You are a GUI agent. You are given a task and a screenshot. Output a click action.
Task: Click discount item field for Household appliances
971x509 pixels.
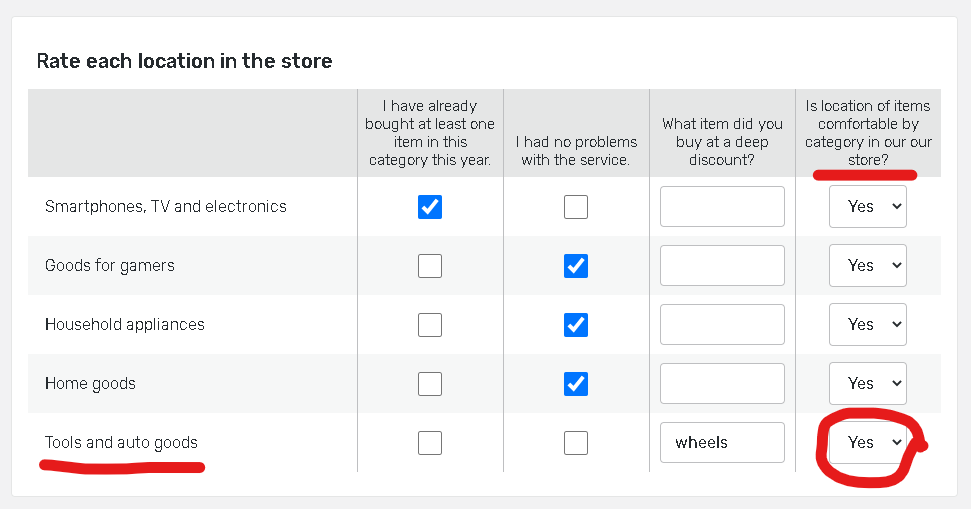pos(722,325)
